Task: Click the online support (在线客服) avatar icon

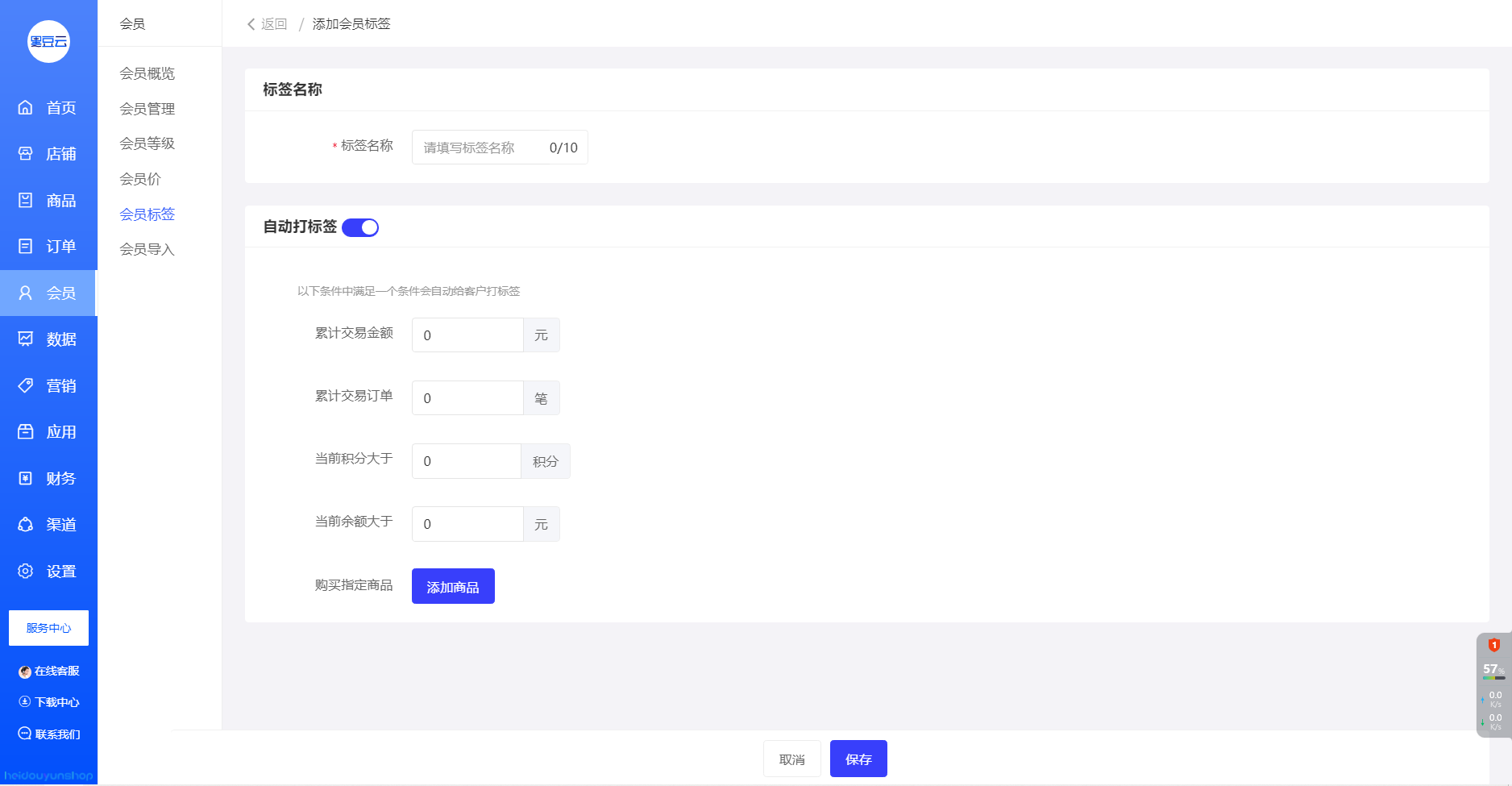Action: [x=25, y=672]
